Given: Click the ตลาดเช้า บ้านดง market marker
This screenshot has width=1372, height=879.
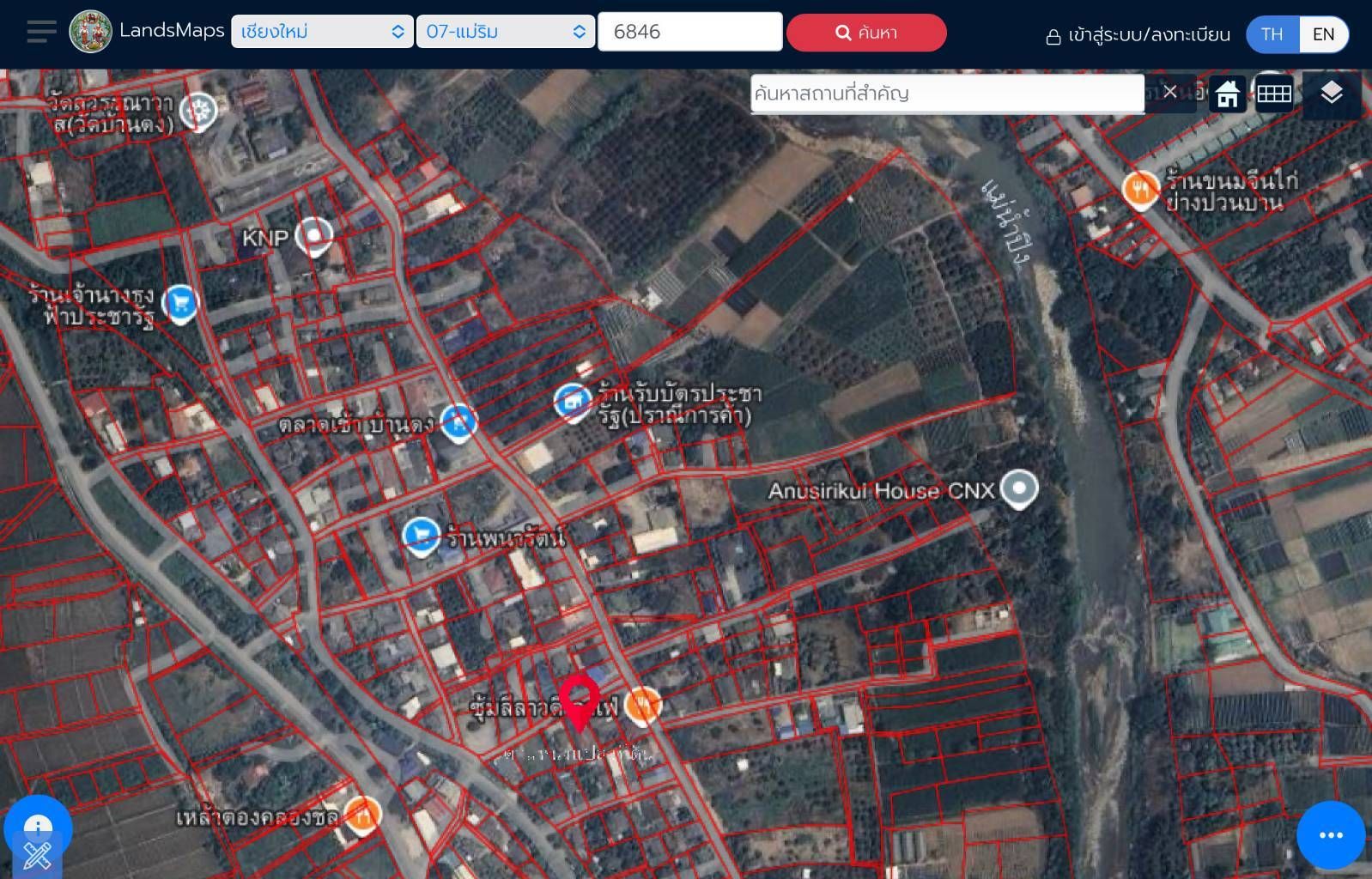Looking at the screenshot, I should tap(458, 421).
